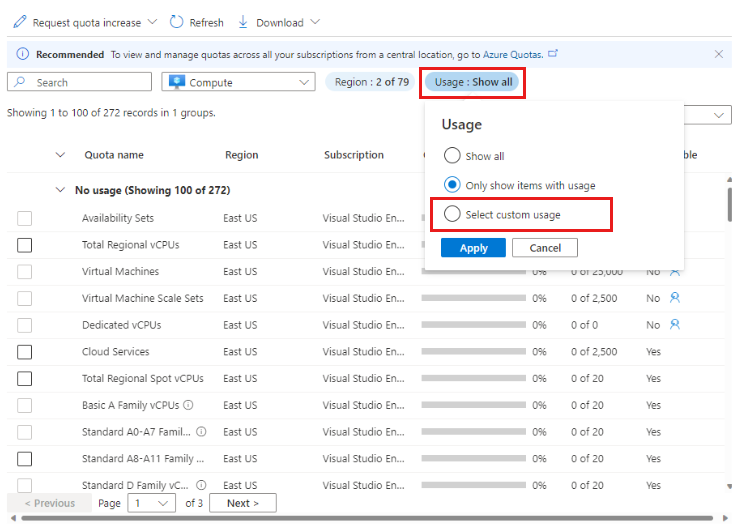Image resolution: width=741 pixels, height=528 pixels.
Task: Open the Compute provider dropdown
Action: tap(239, 82)
